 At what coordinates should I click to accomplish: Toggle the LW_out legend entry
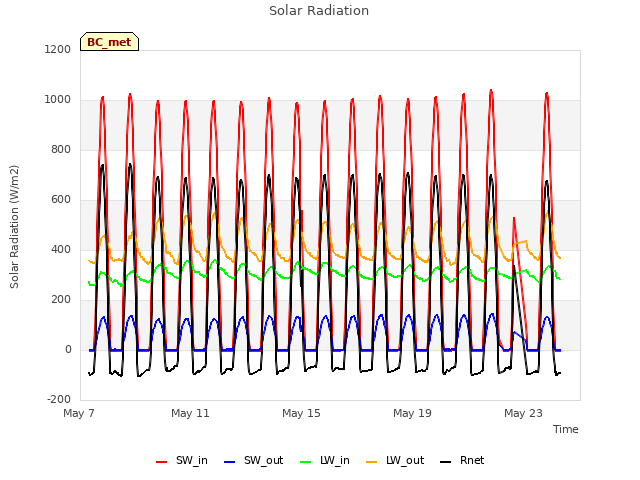pos(395,461)
